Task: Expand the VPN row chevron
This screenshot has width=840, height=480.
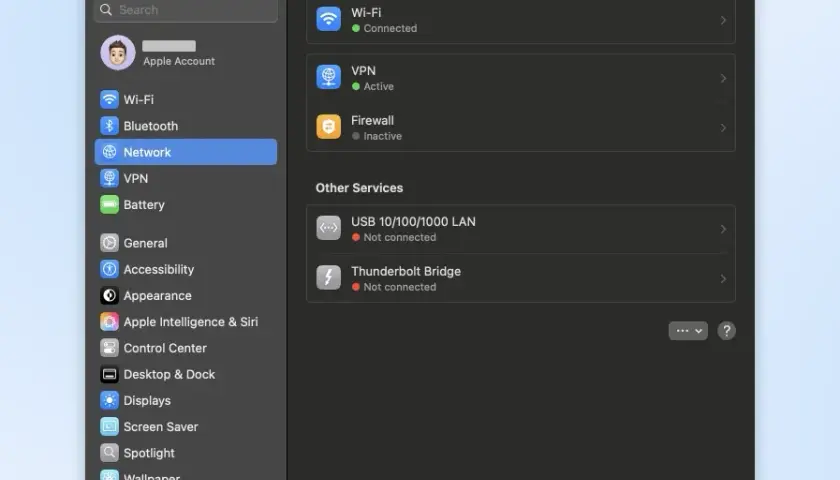Action: (723, 78)
